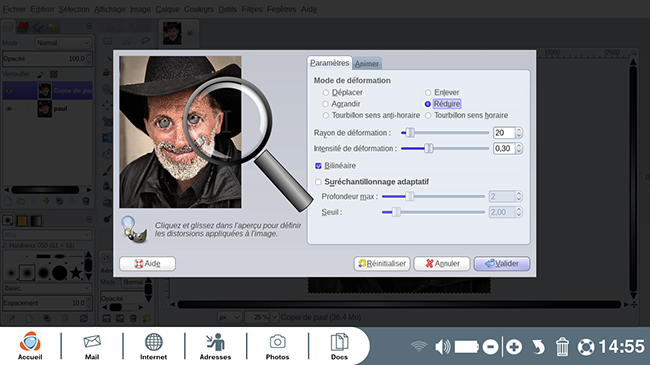Image resolution: width=650 pixels, height=365 pixels.
Task: Open the Mail application icon
Action: tap(92, 346)
